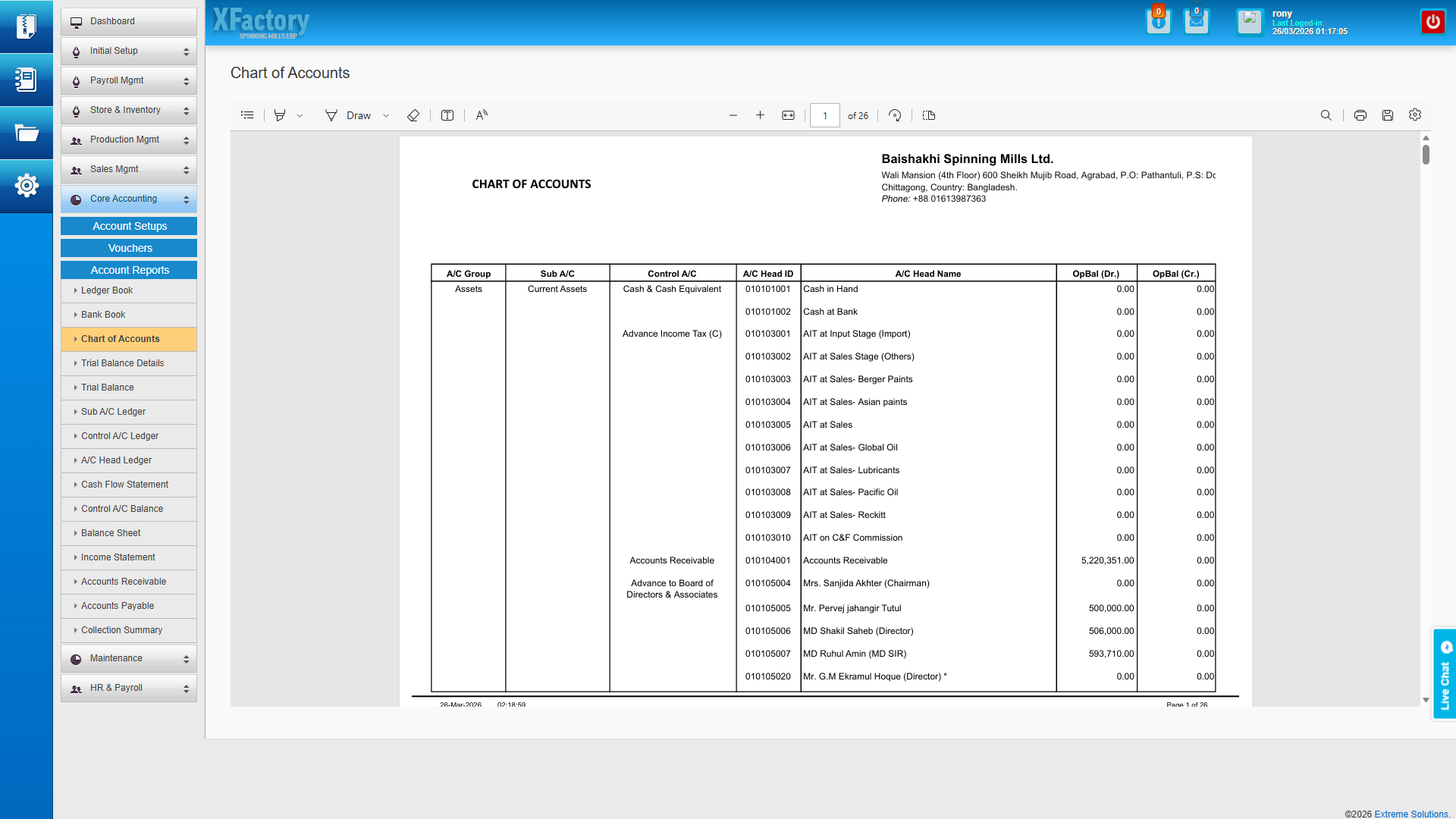Open the Trial Balance report

tap(108, 388)
